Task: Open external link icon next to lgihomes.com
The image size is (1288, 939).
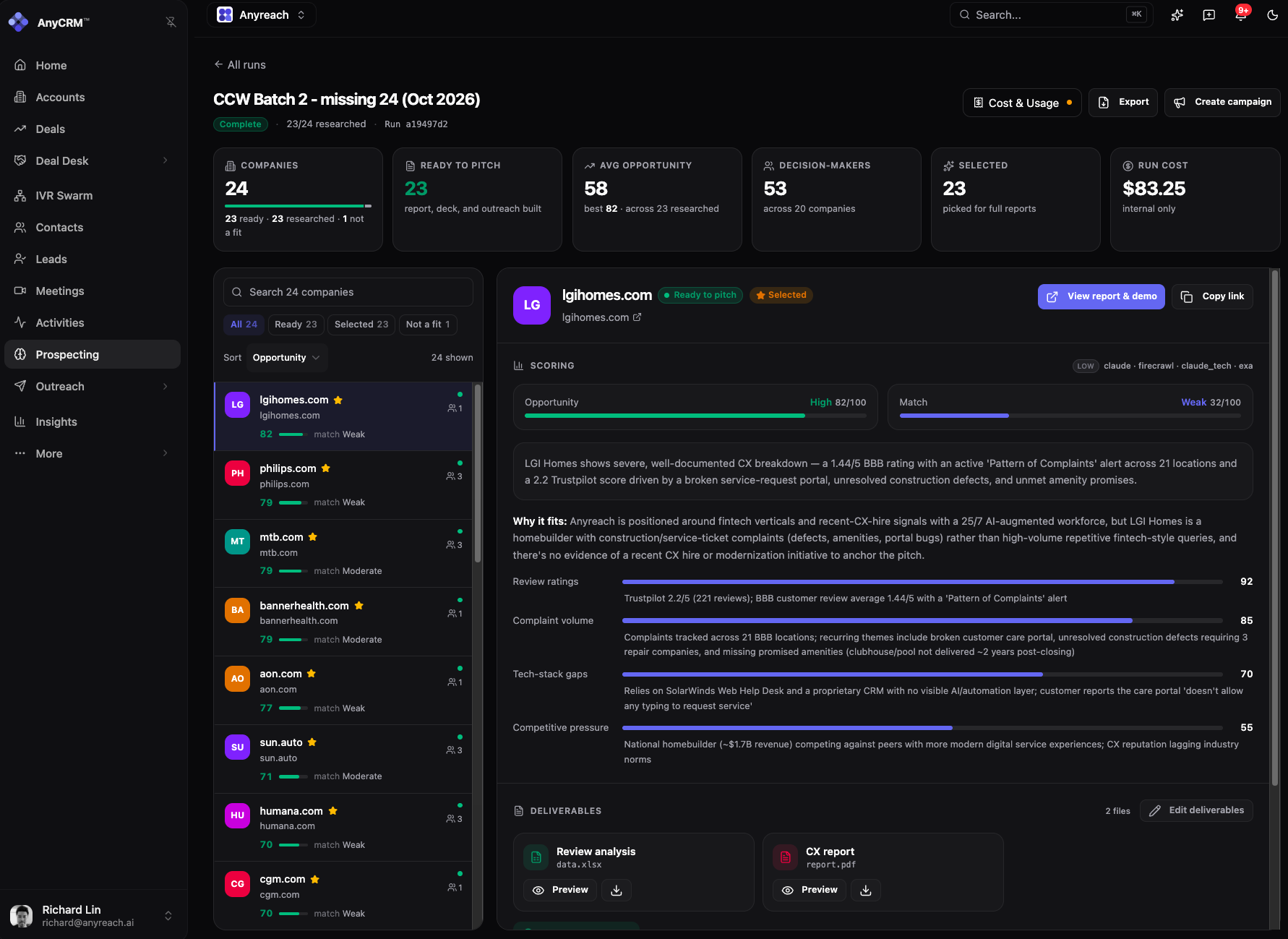Action: [x=637, y=317]
